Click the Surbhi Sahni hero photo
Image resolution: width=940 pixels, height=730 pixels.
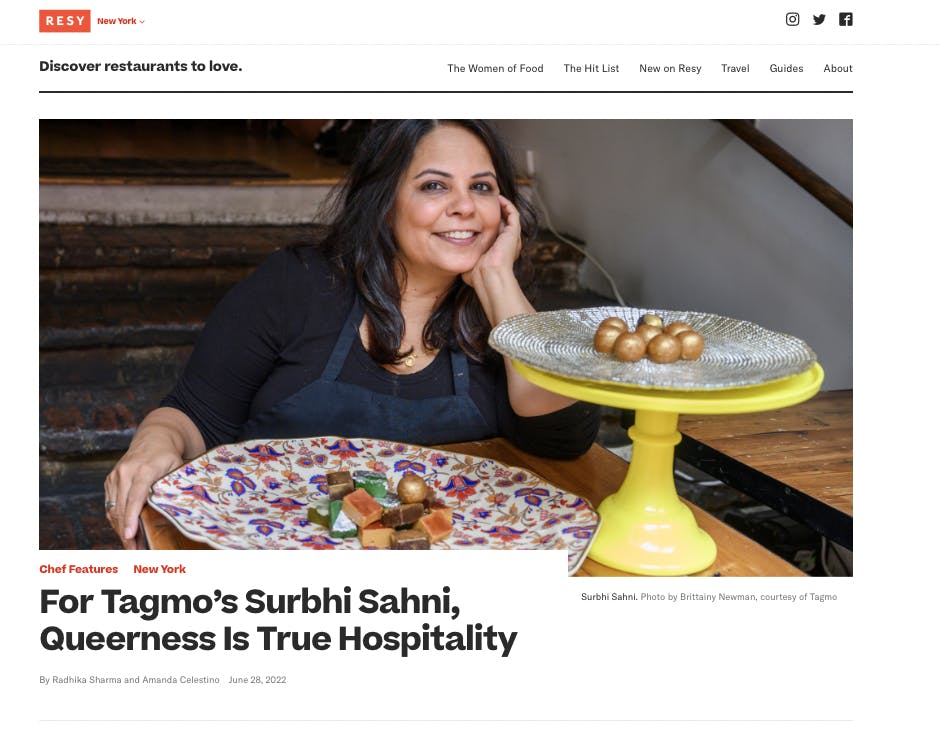445,347
